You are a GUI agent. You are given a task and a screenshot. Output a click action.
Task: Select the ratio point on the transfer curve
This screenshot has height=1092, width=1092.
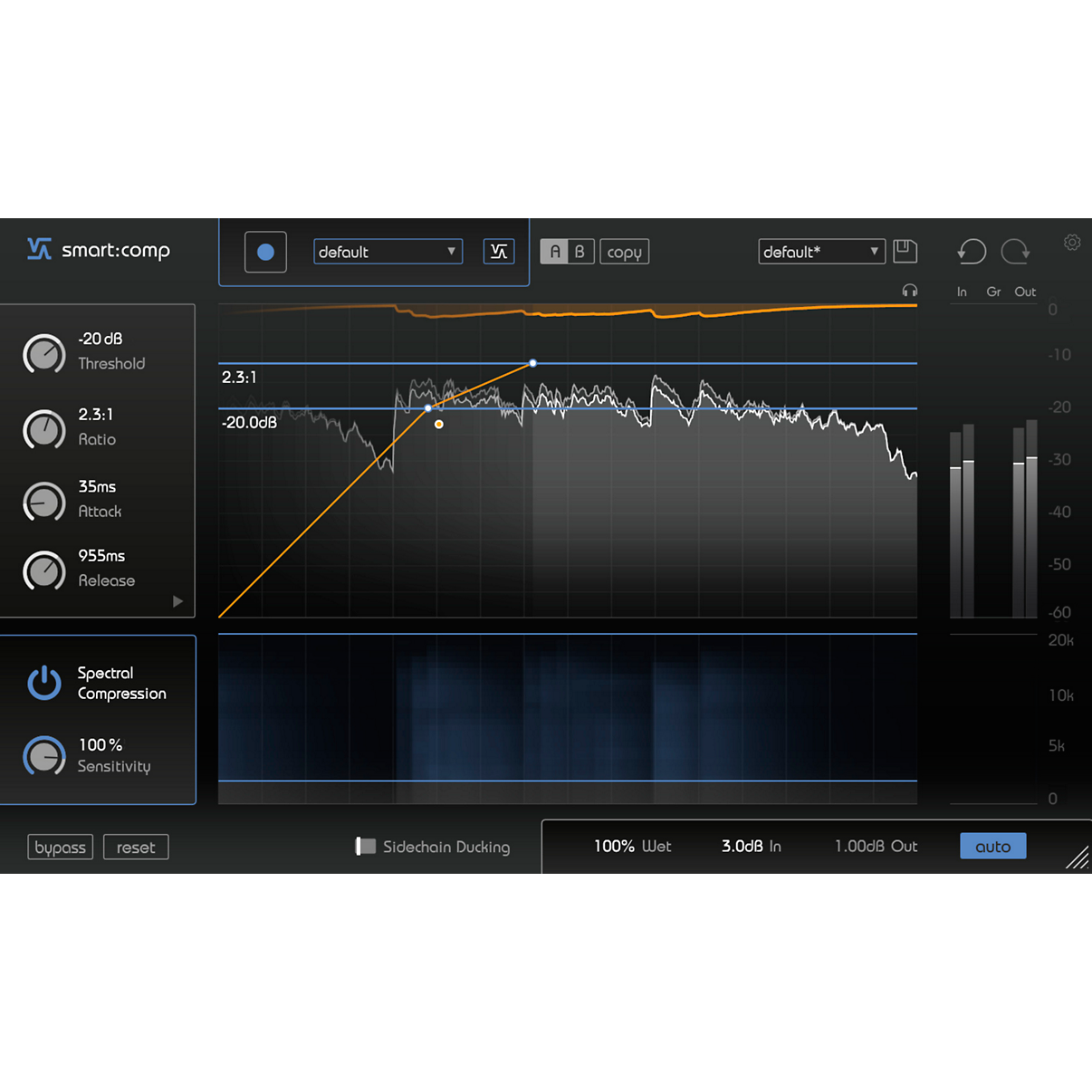(x=532, y=362)
